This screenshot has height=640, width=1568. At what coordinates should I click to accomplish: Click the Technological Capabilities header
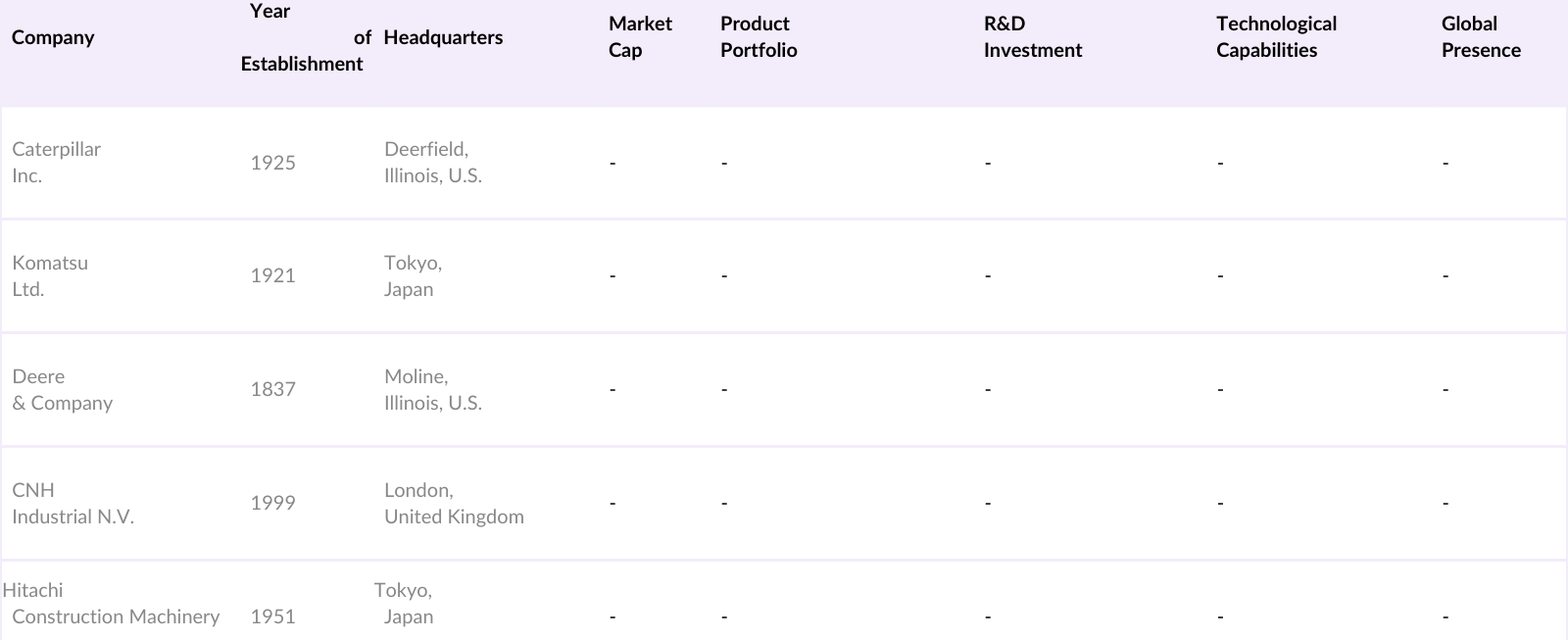point(1276,37)
